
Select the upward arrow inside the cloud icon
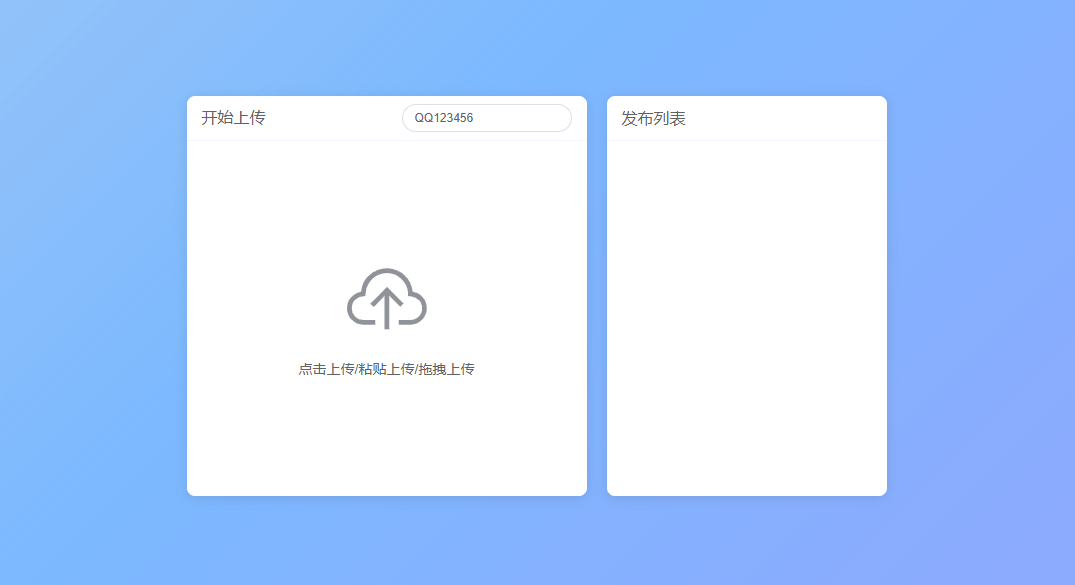[387, 305]
